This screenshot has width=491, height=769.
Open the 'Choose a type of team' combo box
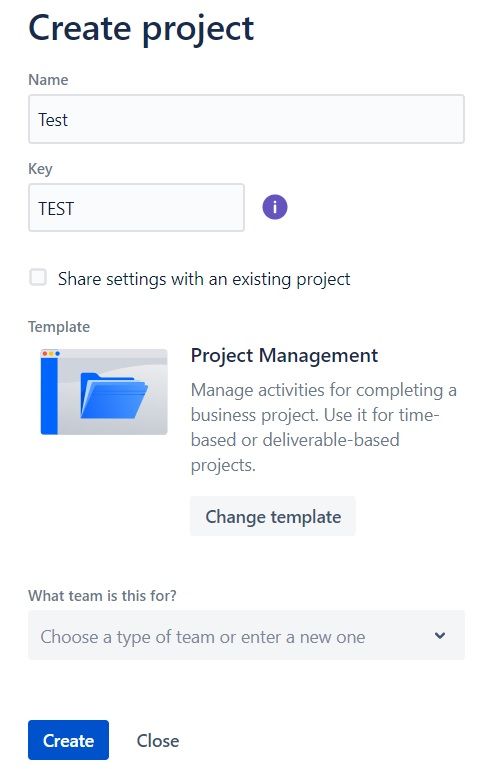coord(246,635)
